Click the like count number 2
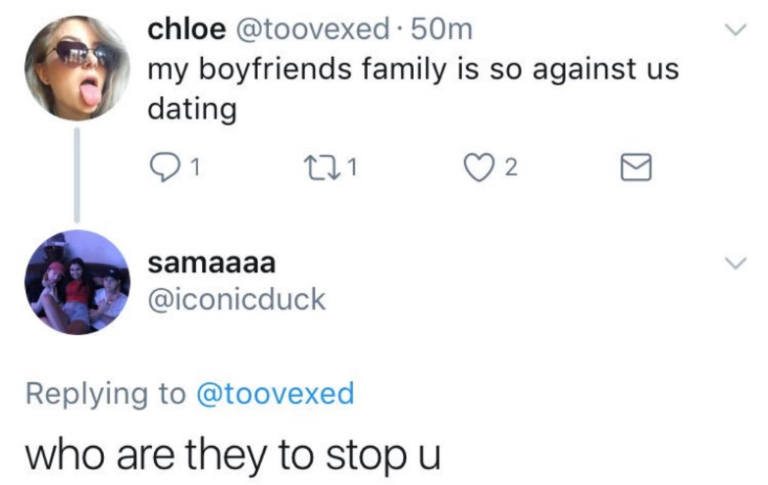This screenshot has height=485, width=768. coord(511,169)
